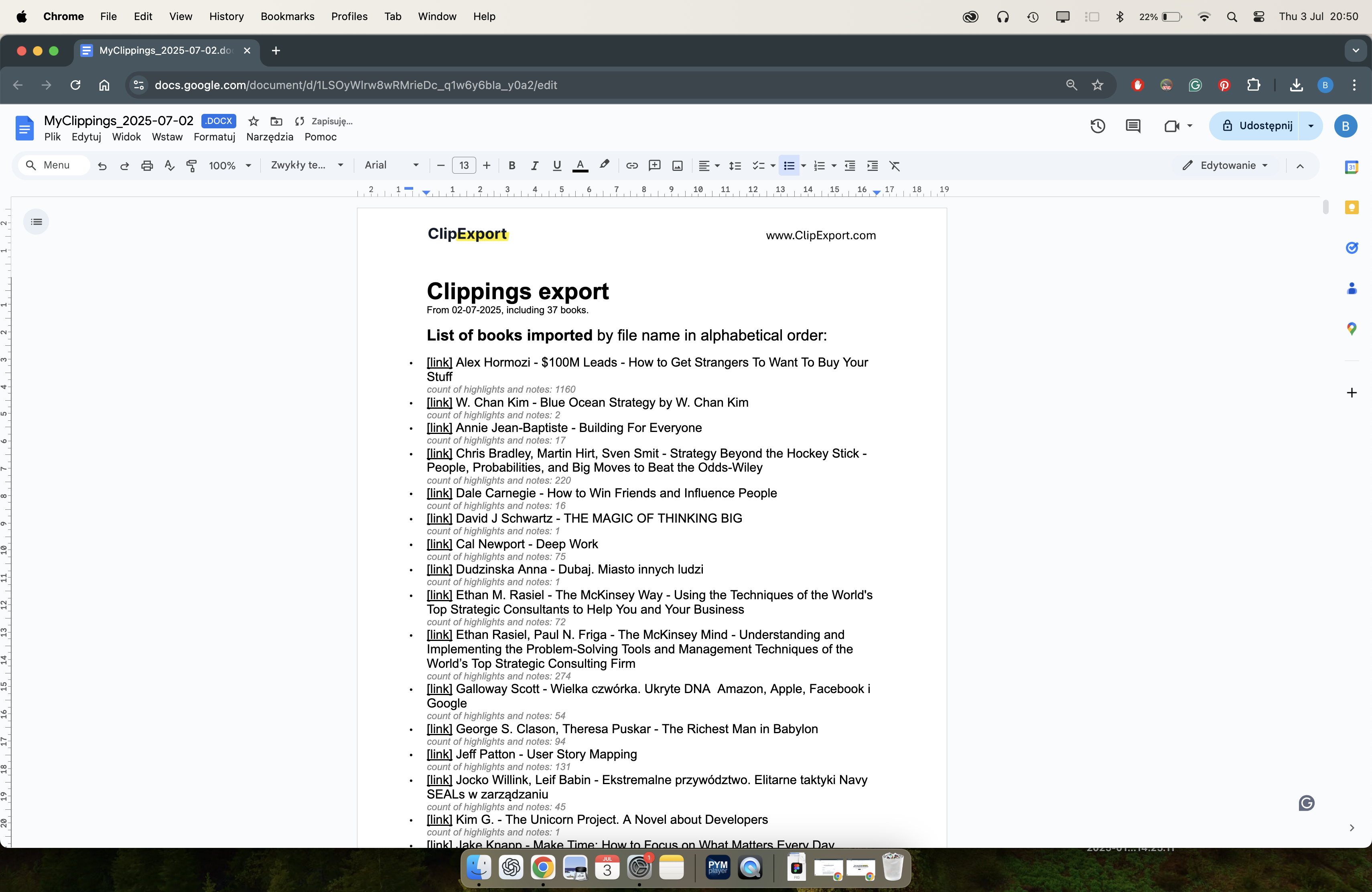This screenshot has height=892, width=1372.
Task: Decrease the font size with minus
Action: pos(441,166)
